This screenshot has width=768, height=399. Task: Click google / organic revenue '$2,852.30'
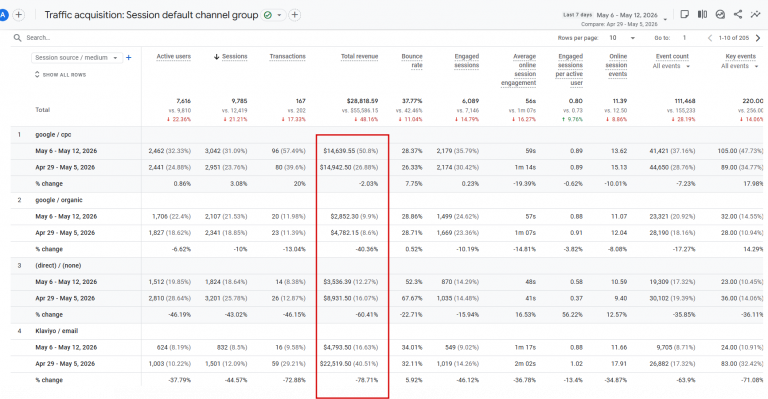[x=344, y=216]
